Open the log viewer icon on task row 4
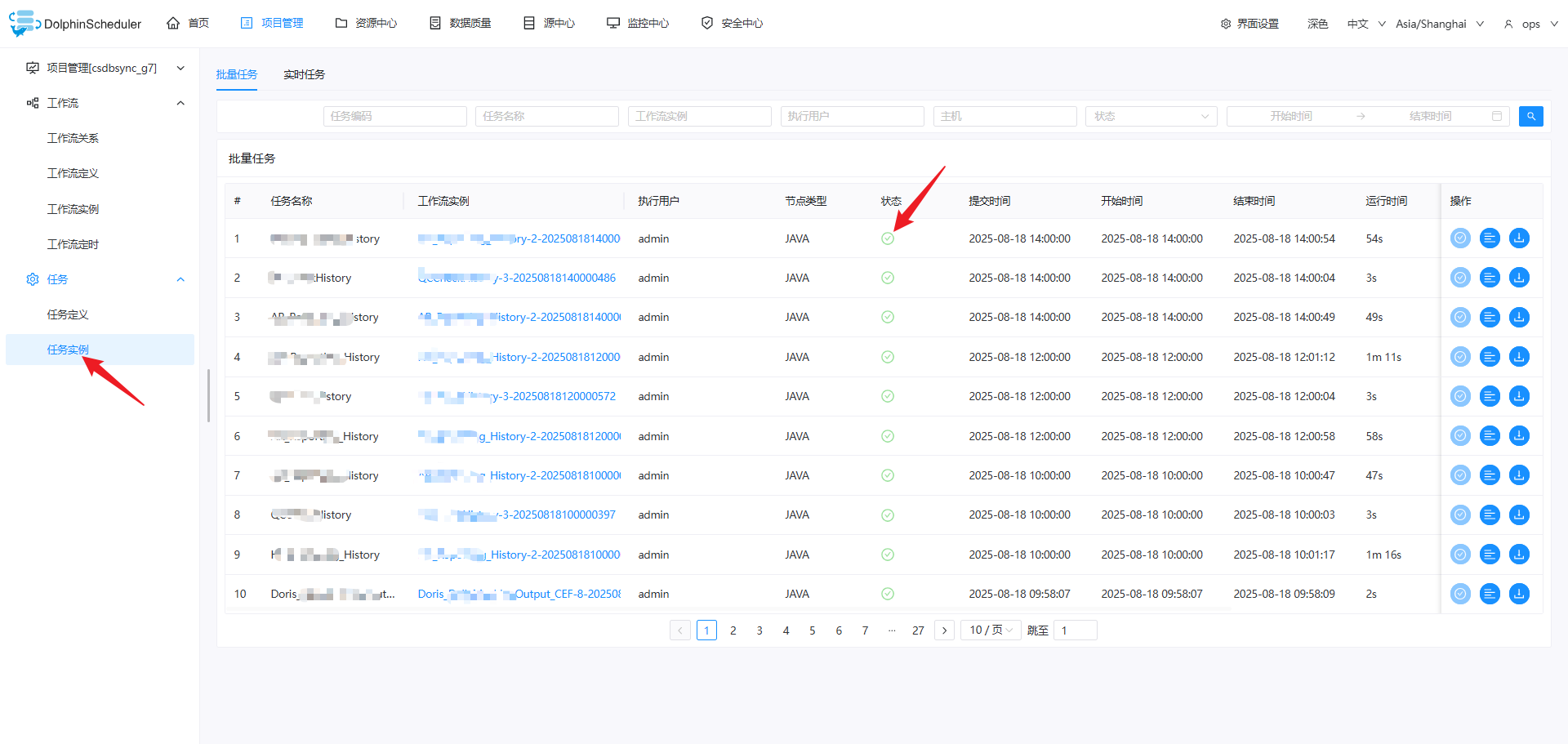 point(1490,356)
